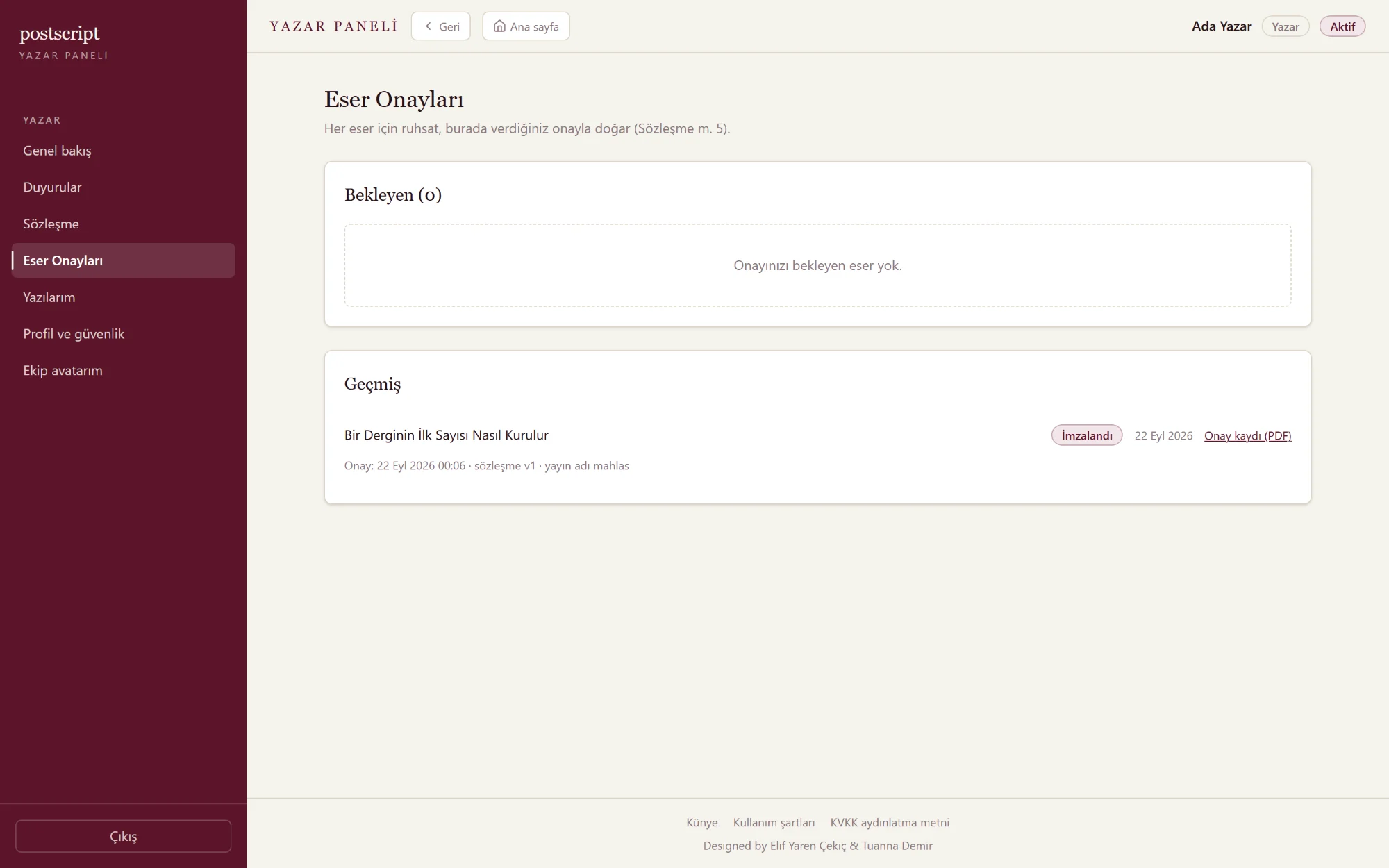Click the Onayınızı bekleyen eser yok message
Screen dimensions: 1389x868
click(817, 265)
